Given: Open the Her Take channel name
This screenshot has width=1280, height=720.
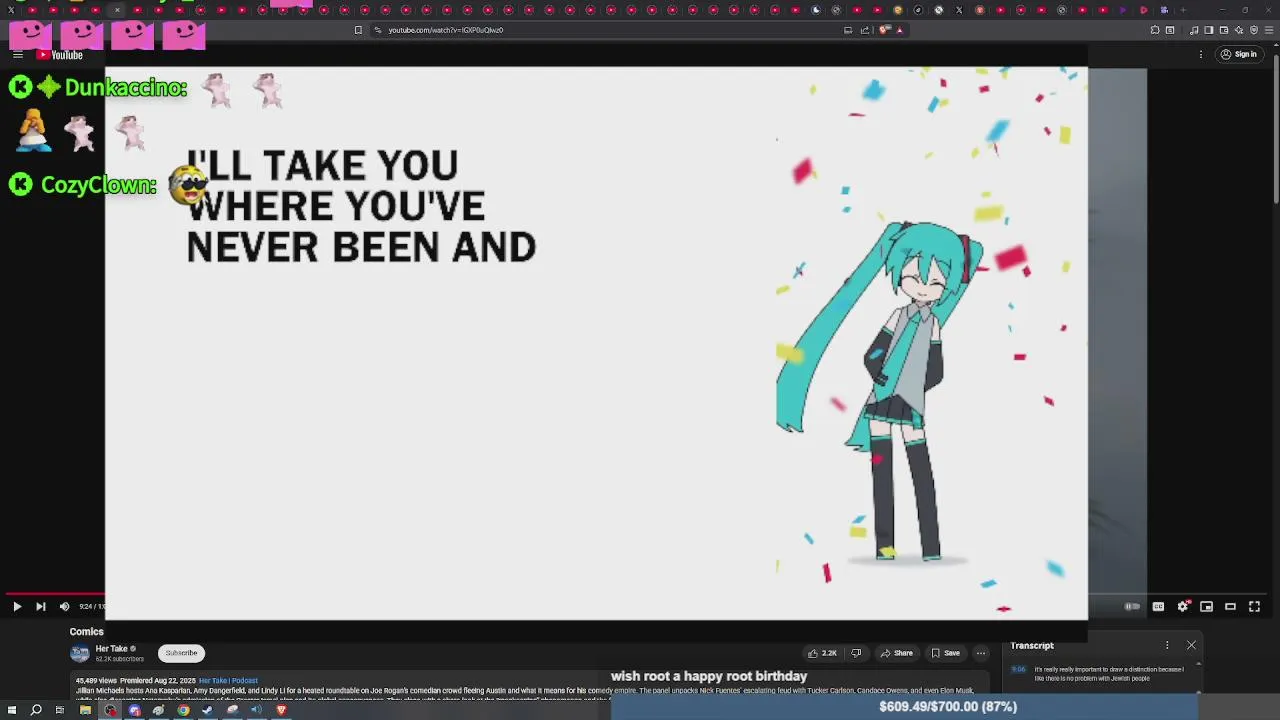Looking at the screenshot, I should 111,649.
